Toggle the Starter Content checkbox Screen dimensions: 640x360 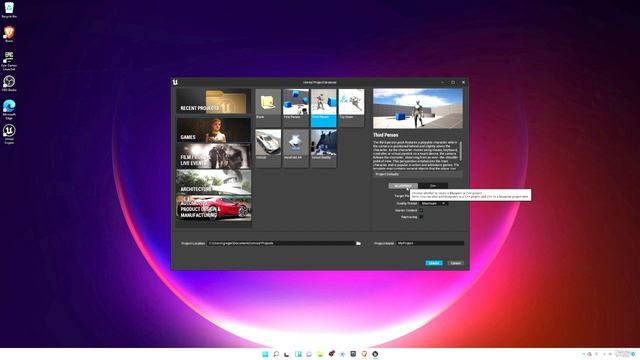421,210
